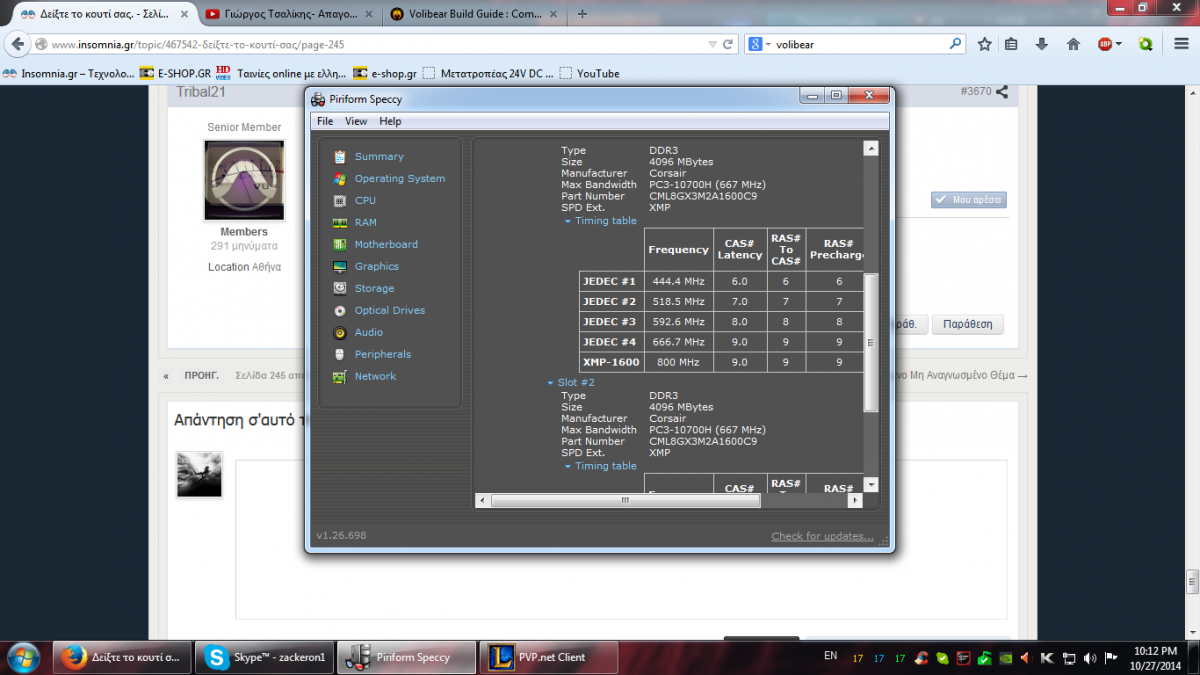Open the URL history dropdown arrow

click(711, 45)
